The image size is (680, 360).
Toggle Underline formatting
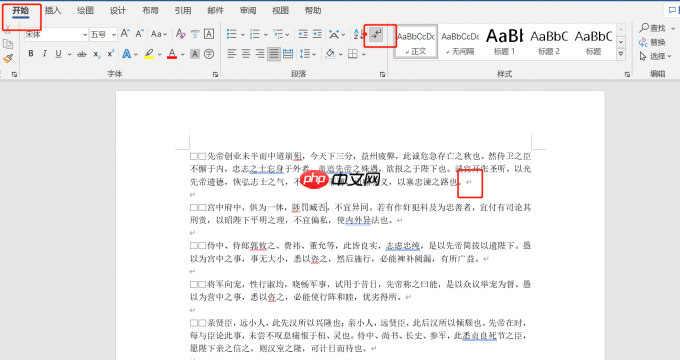tap(58, 54)
